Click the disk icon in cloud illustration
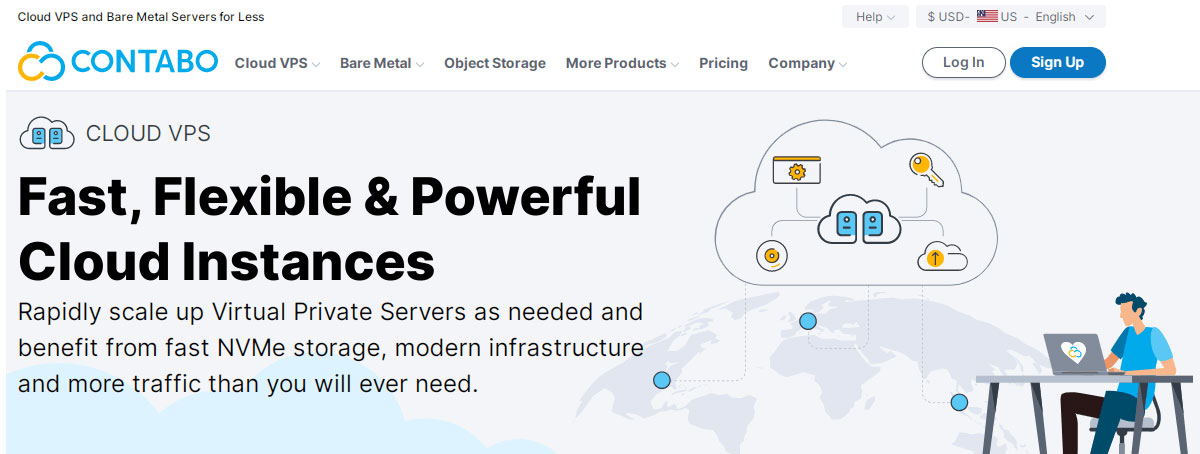The width and height of the screenshot is (1200, 454). click(771, 256)
